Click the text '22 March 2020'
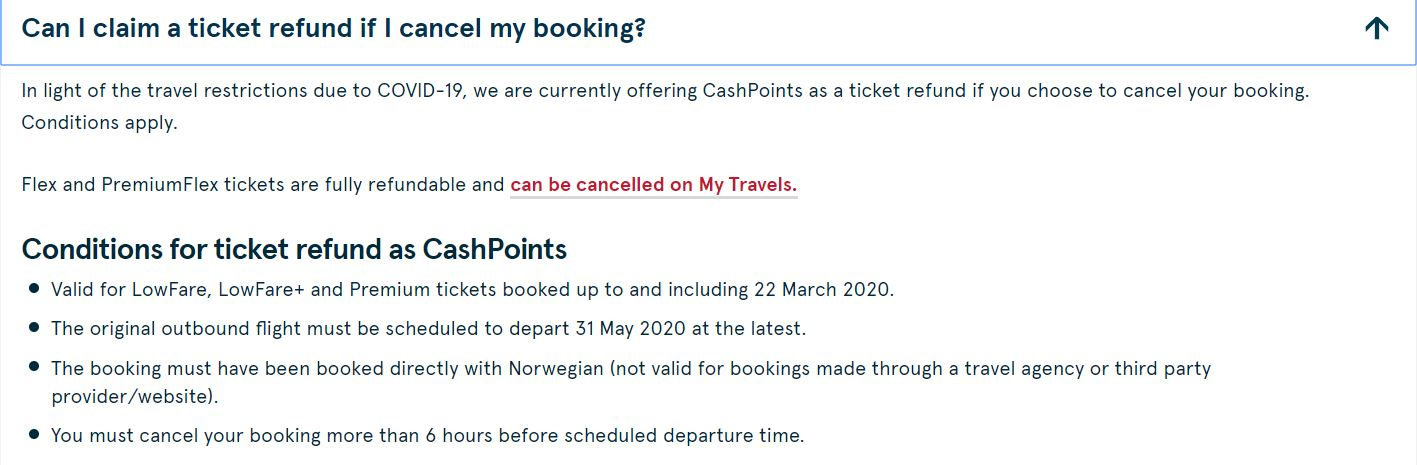Screen dimensions: 1417x465 coord(823,290)
